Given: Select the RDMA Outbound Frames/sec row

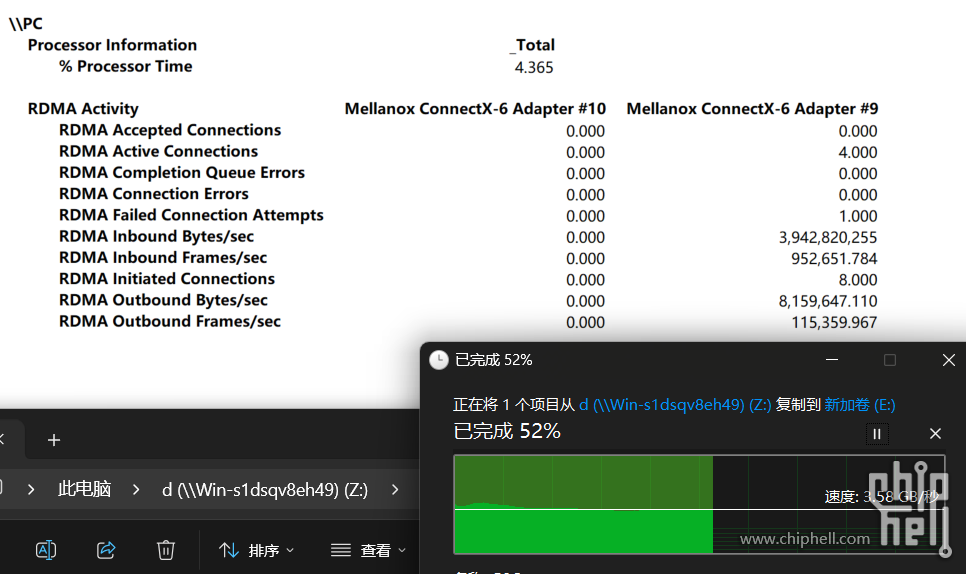Looking at the screenshot, I should 170,321.
